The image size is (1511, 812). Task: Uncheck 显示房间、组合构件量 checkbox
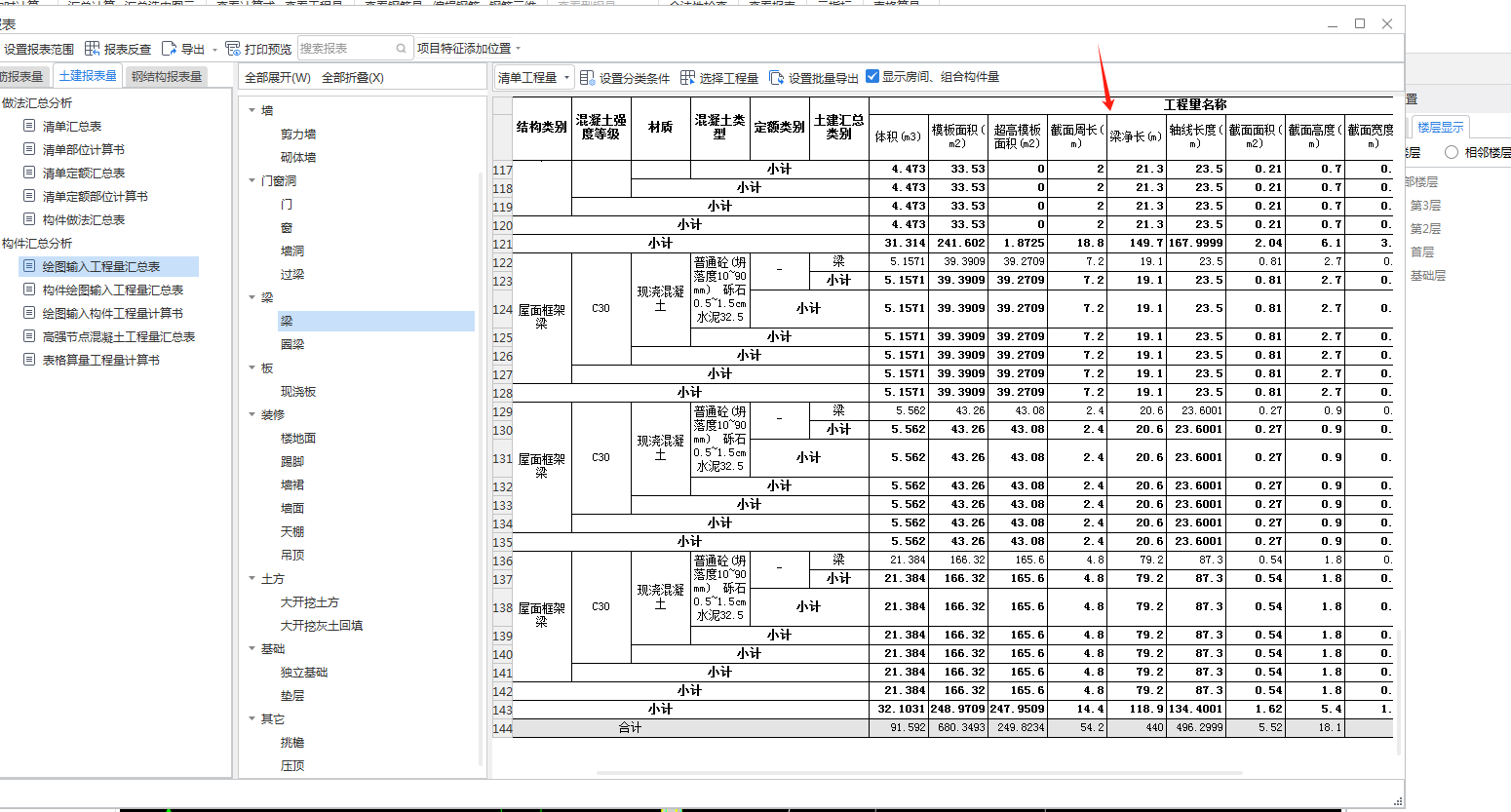(x=872, y=76)
